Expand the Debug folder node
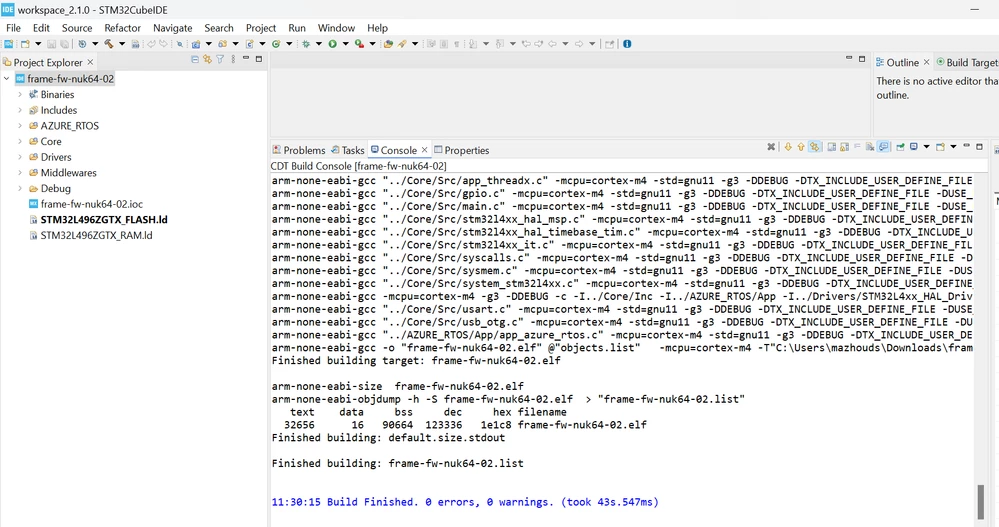Viewport: 999px width, 527px height. click(x=20, y=189)
